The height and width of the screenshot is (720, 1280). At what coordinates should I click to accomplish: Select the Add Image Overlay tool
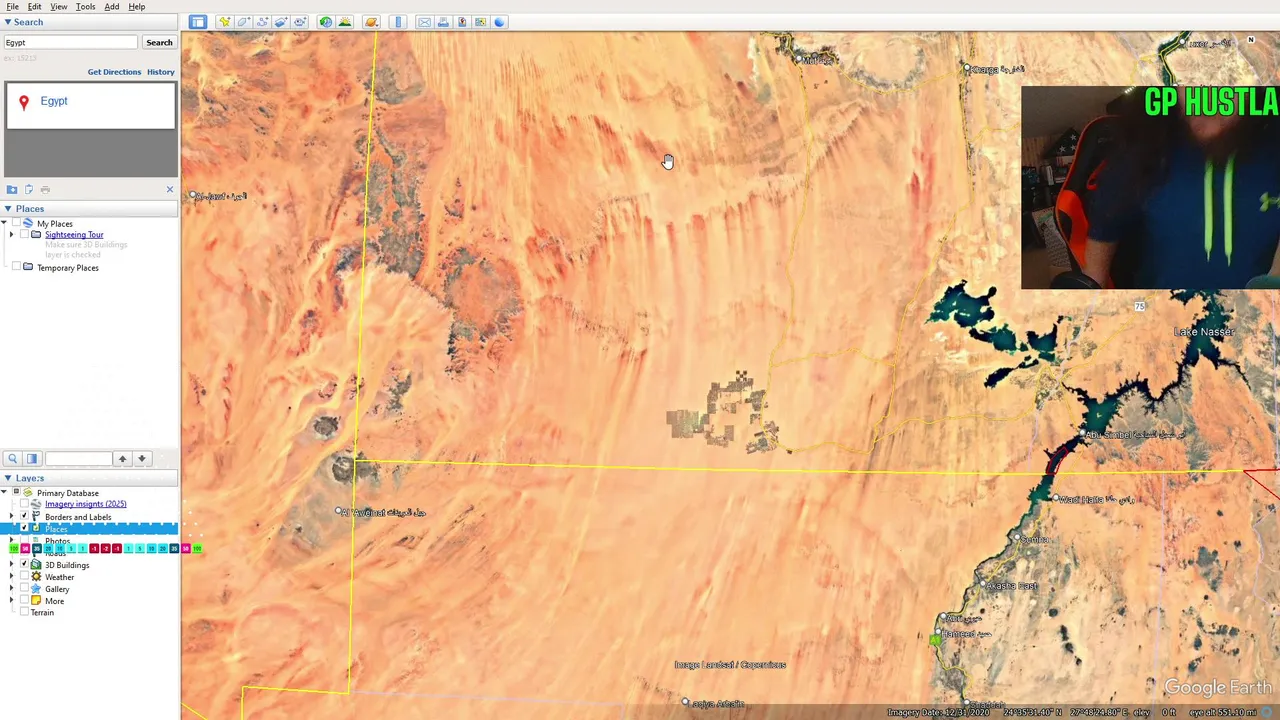[281, 22]
